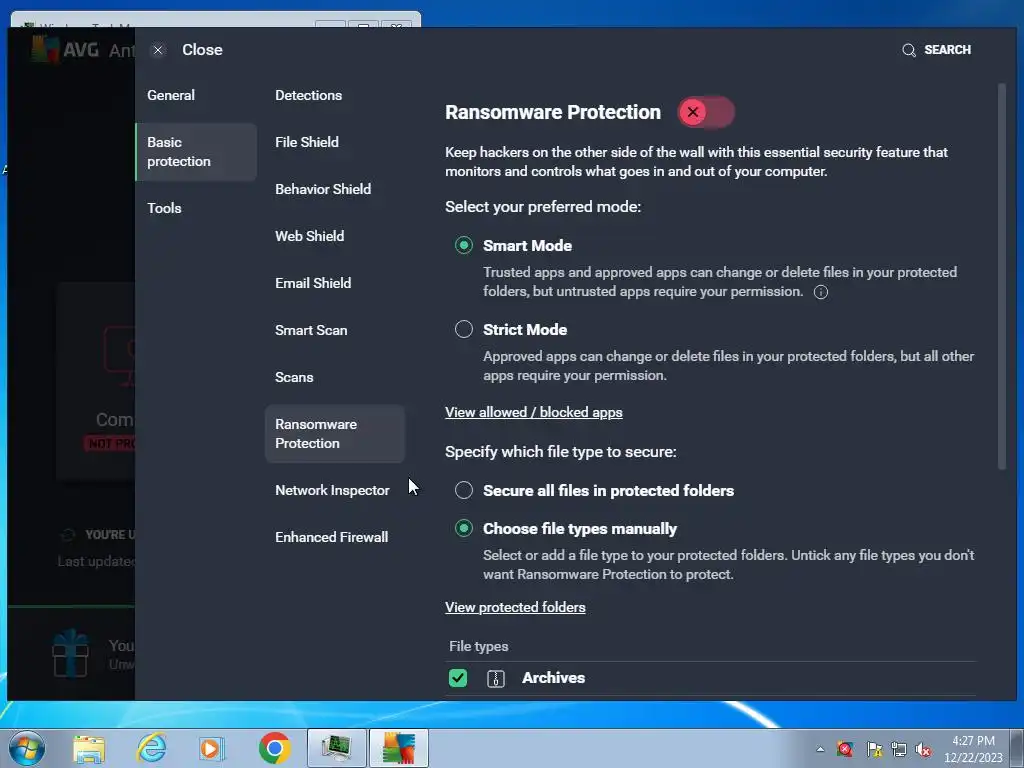1024x768 pixels.
Task: Open the Scans settings page
Action: 294,377
